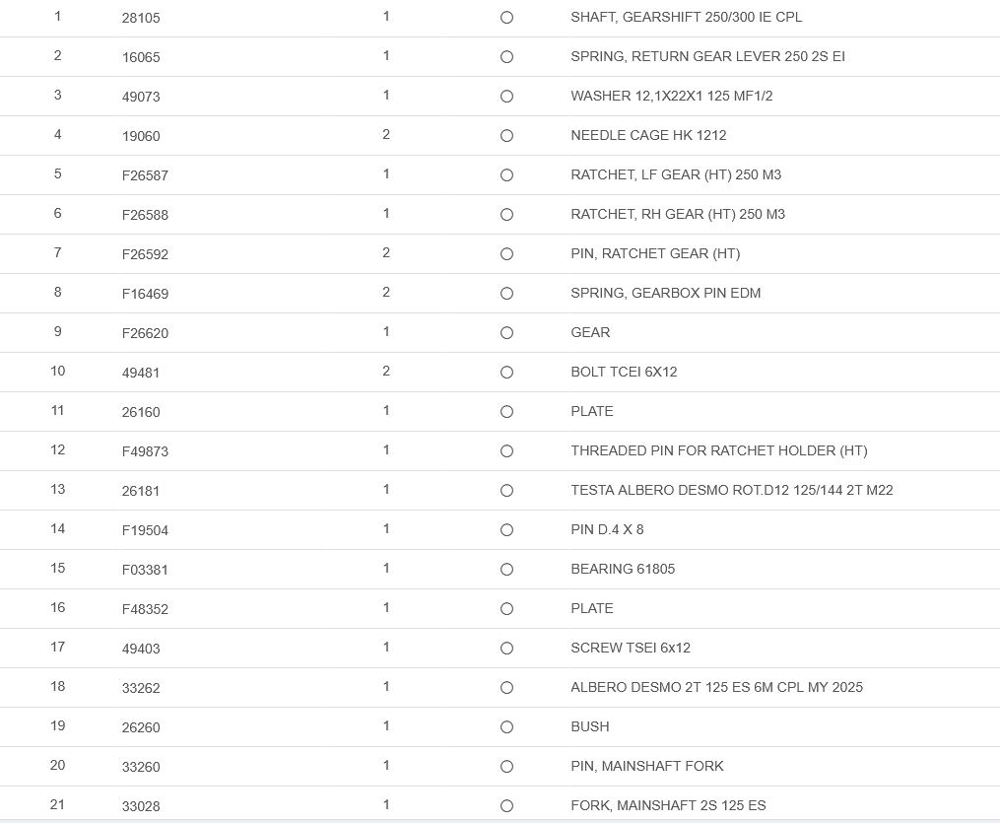
Task: Open part number 33262
Action: (x=141, y=688)
